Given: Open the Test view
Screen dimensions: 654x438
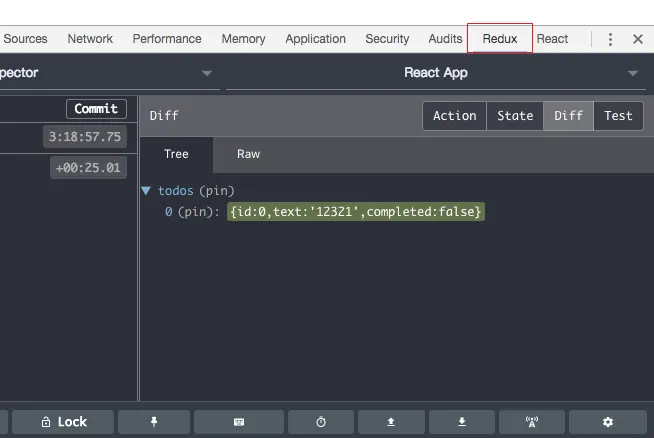Looking at the screenshot, I should point(618,116).
